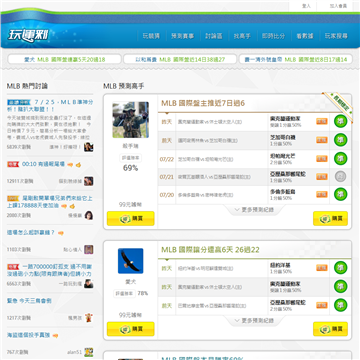Click the yellow 購買 button under 69% predictor
Screen dimensions: 360x360
click(x=130, y=218)
